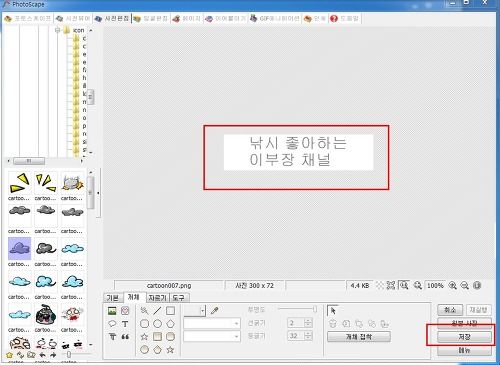This screenshot has width=500, height=365.
Task: Select the speech balloon tool
Action: (112, 324)
